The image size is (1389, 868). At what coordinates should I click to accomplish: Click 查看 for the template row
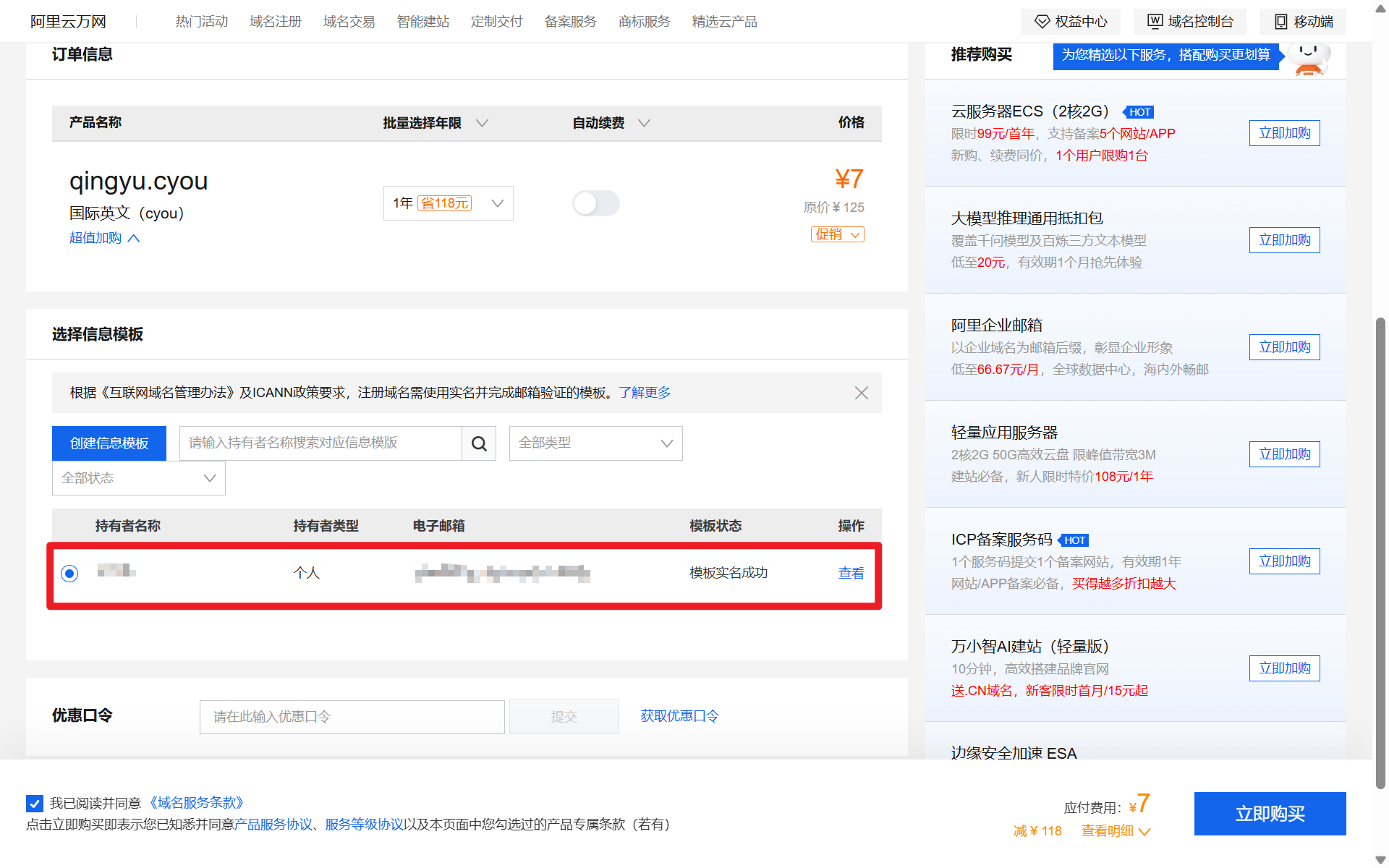pos(851,574)
